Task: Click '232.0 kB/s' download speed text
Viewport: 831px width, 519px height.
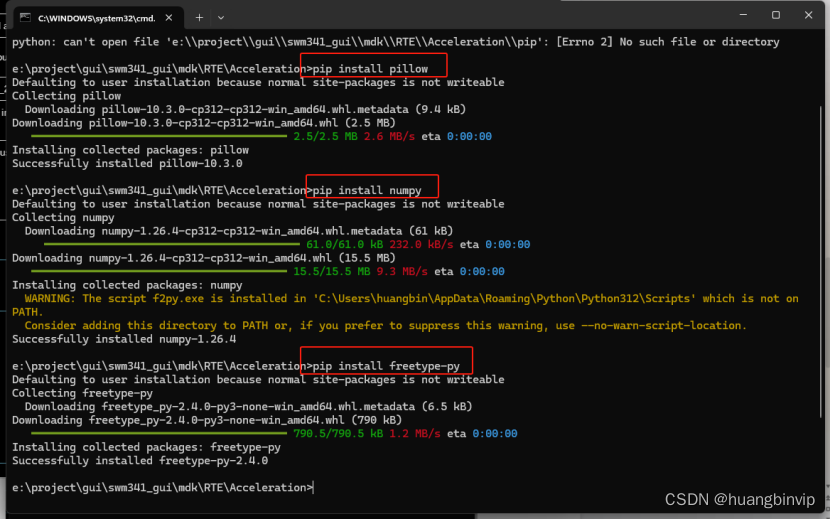Action: point(421,244)
